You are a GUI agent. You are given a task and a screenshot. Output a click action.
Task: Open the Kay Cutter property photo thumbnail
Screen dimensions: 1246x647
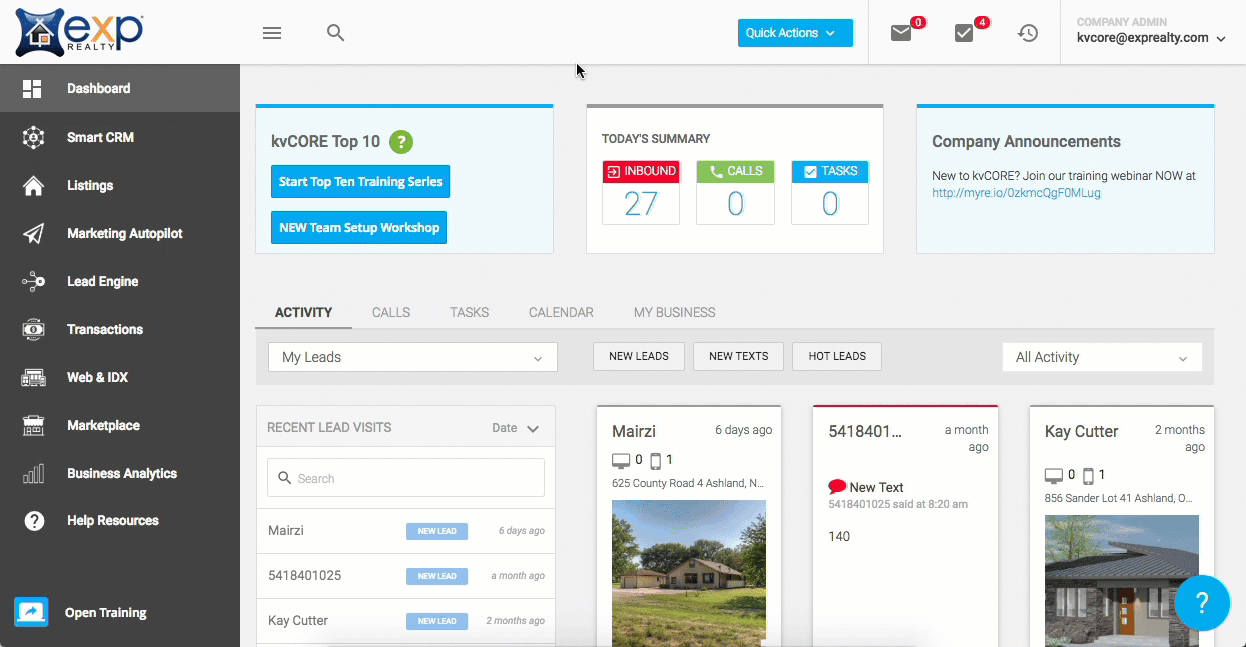click(x=1122, y=581)
